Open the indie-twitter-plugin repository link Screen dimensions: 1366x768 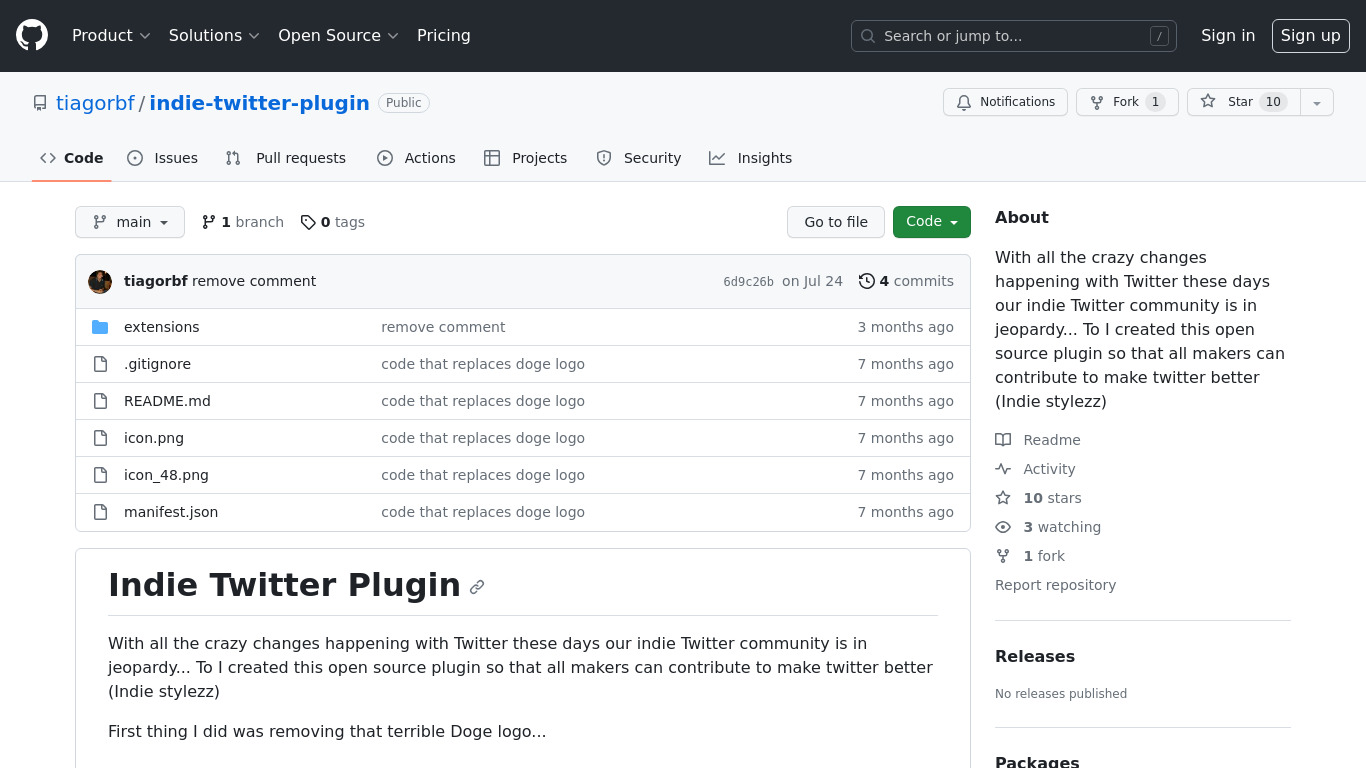coord(260,103)
